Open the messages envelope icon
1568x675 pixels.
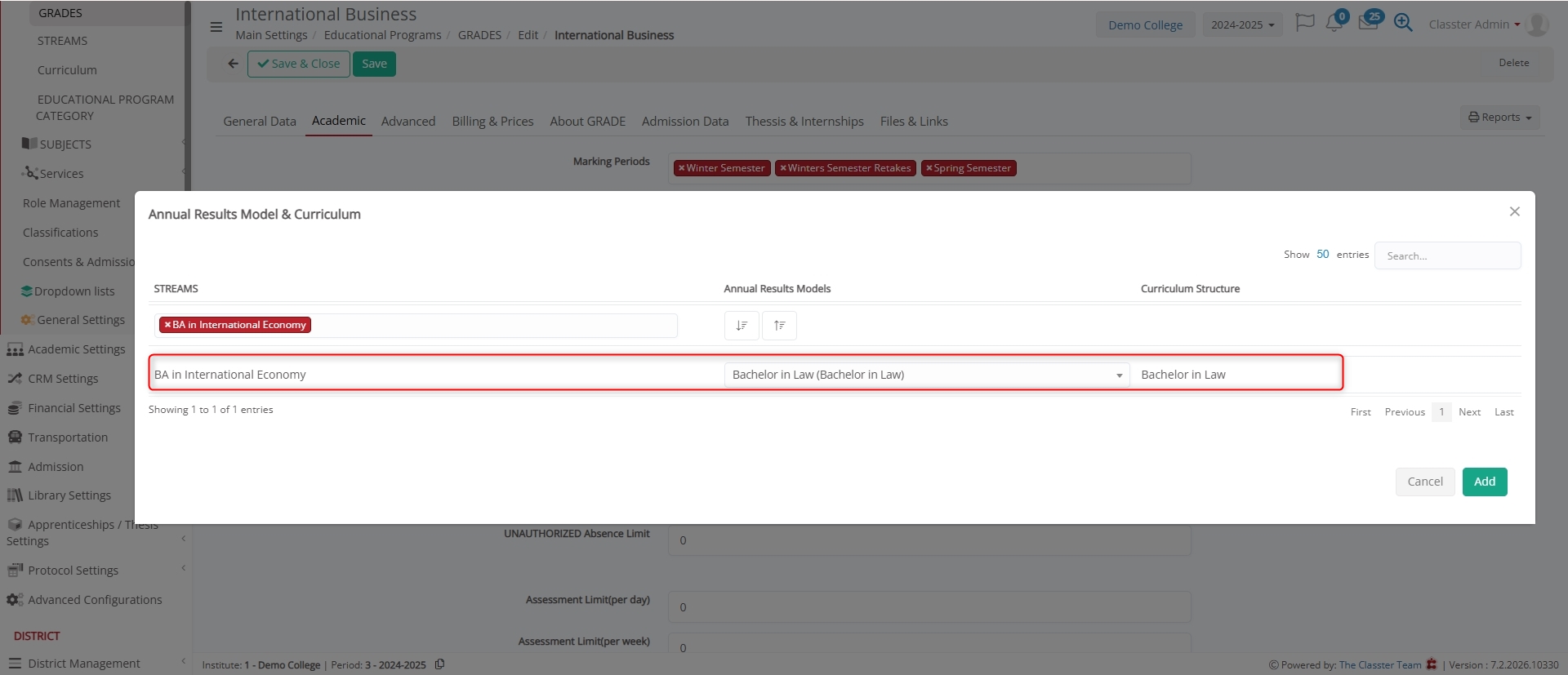click(1368, 24)
